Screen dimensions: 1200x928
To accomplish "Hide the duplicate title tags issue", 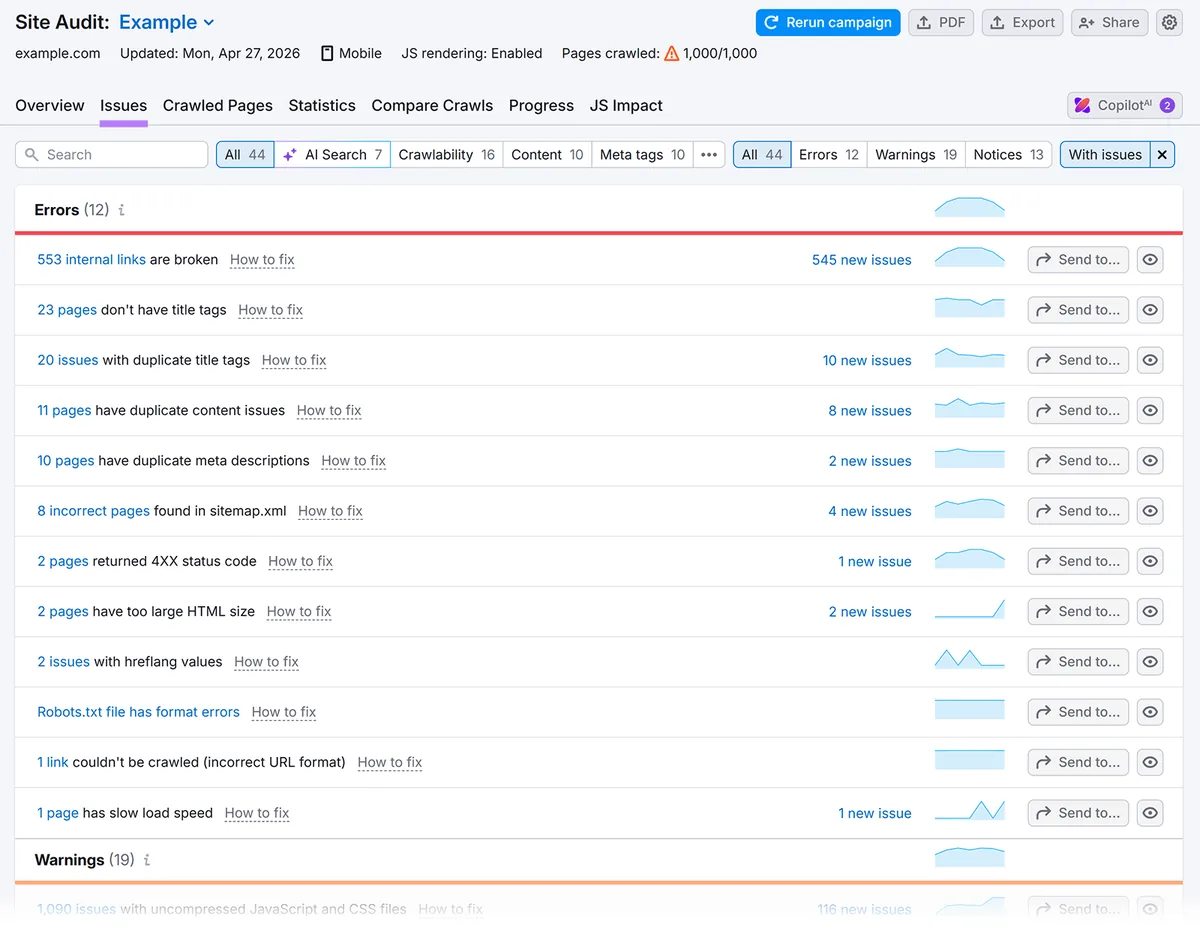I will 1150,360.
